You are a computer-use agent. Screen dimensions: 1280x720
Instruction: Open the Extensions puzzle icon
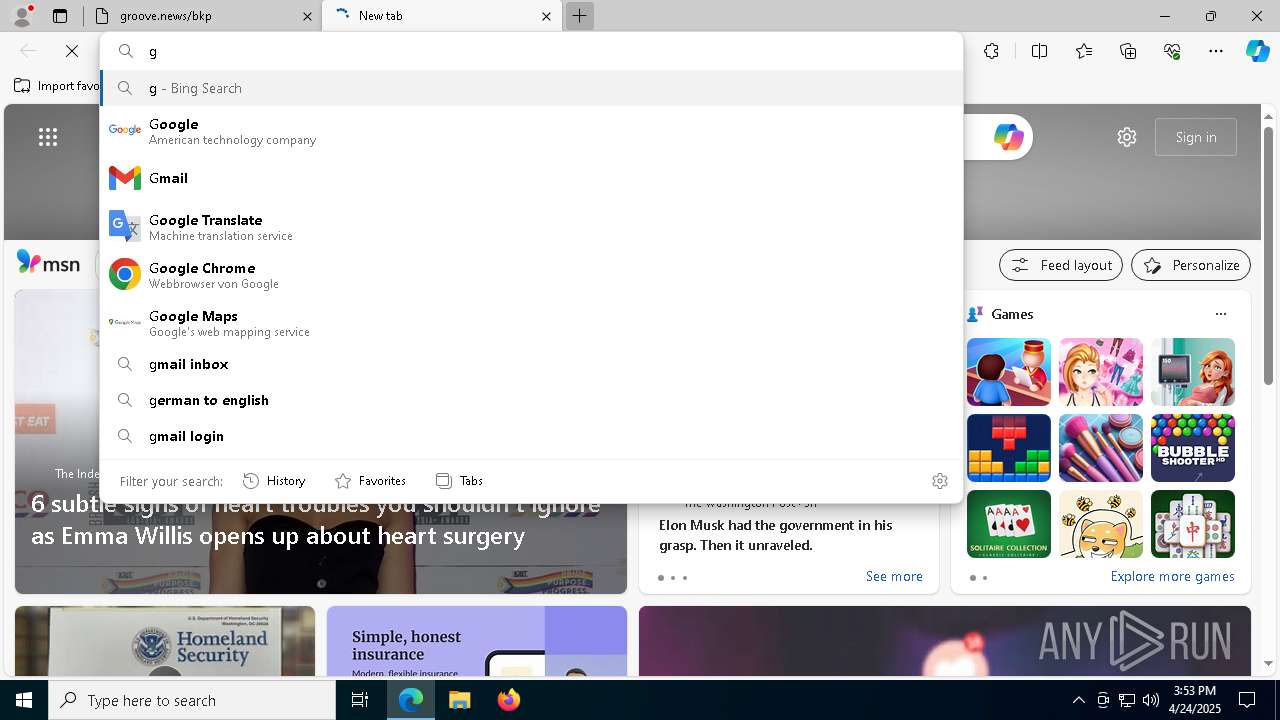coord(991,51)
